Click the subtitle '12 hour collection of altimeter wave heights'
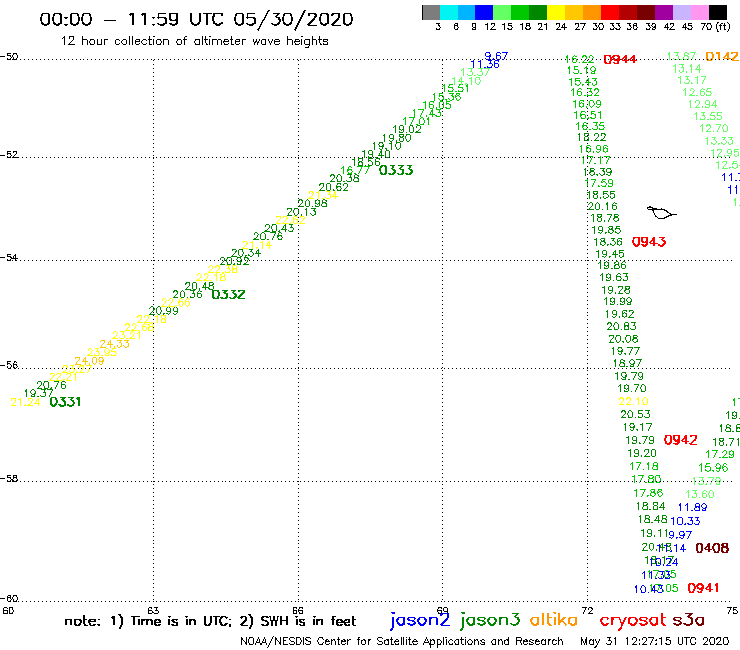The image size is (740, 650). click(x=195, y=41)
